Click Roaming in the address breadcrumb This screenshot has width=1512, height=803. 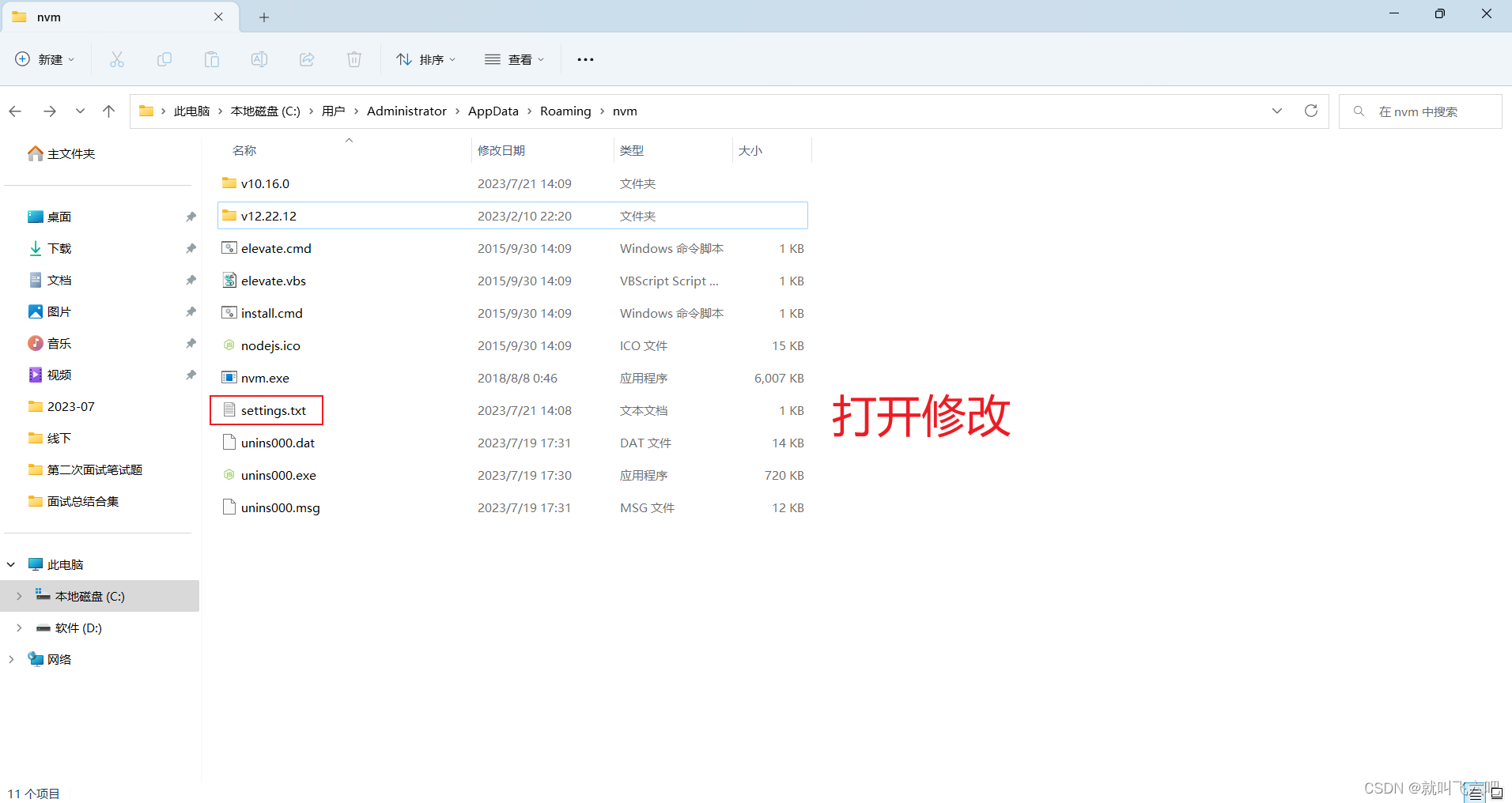pyautogui.click(x=565, y=111)
